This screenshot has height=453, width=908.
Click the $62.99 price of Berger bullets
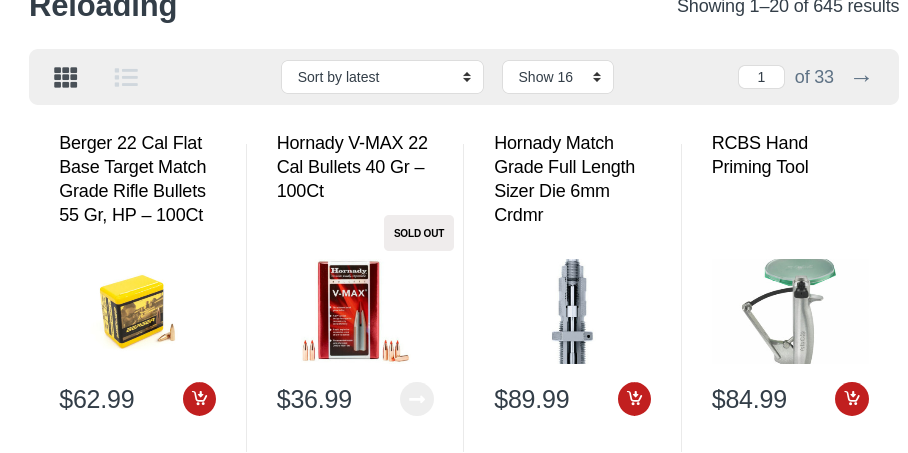pyautogui.click(x=97, y=399)
